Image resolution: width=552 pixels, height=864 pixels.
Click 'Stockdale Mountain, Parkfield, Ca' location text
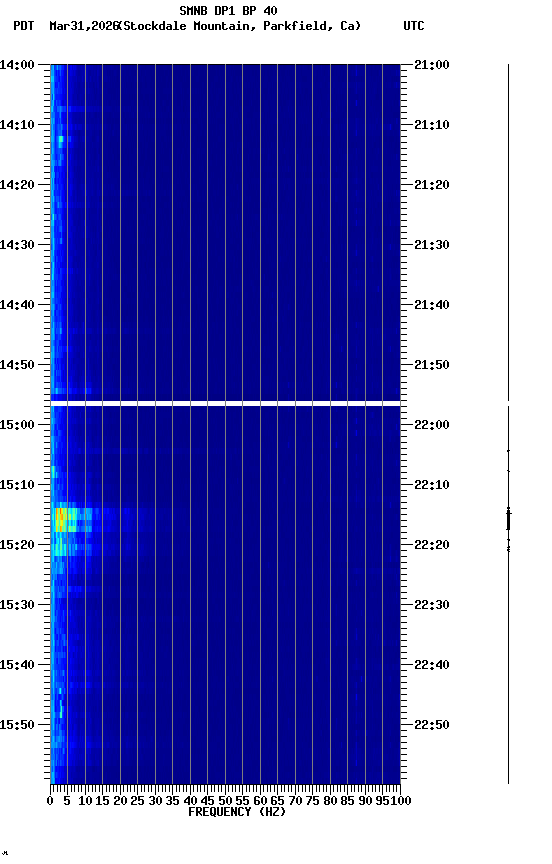click(239, 26)
